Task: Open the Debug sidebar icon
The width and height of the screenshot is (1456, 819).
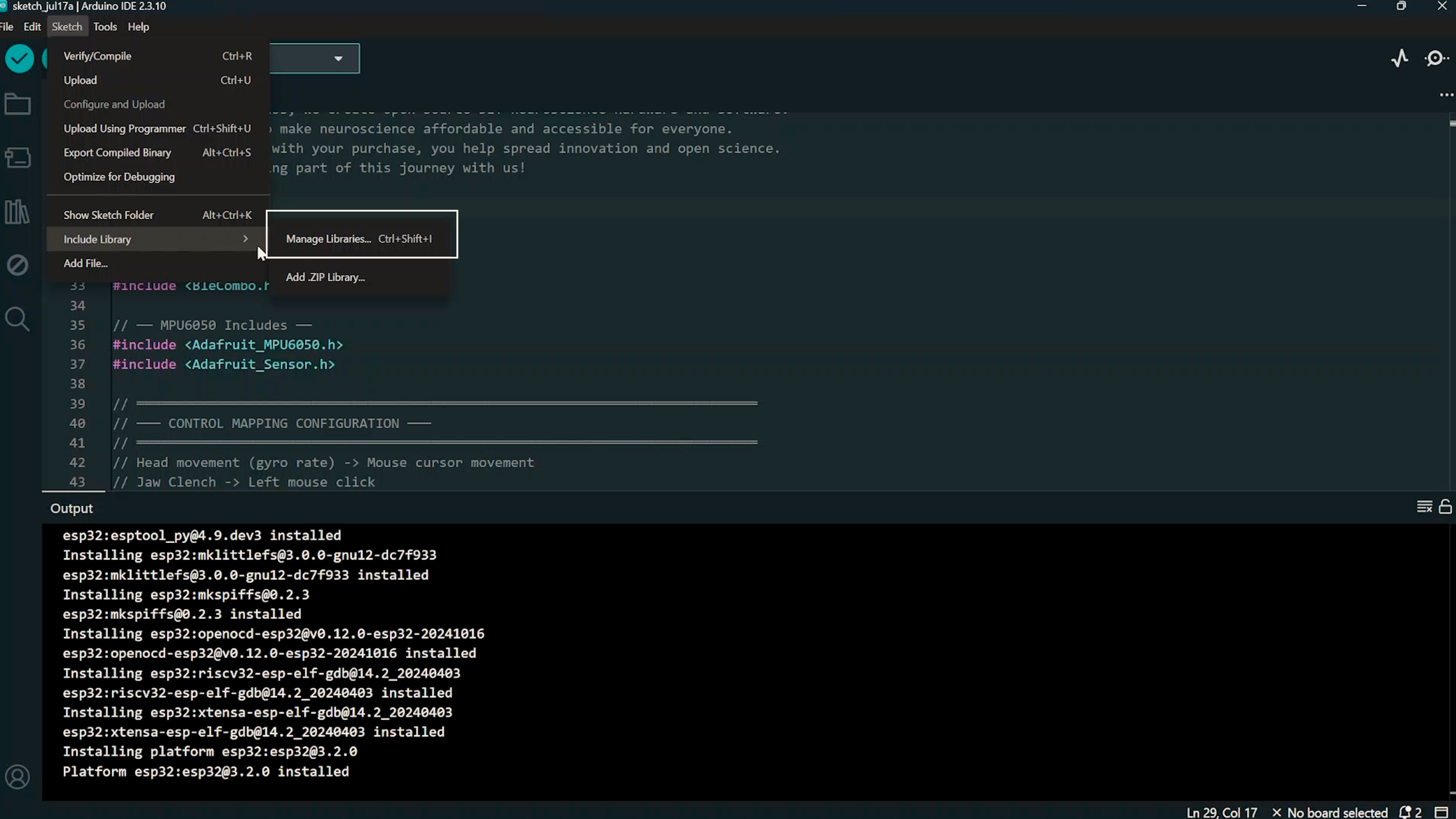Action: point(18,265)
